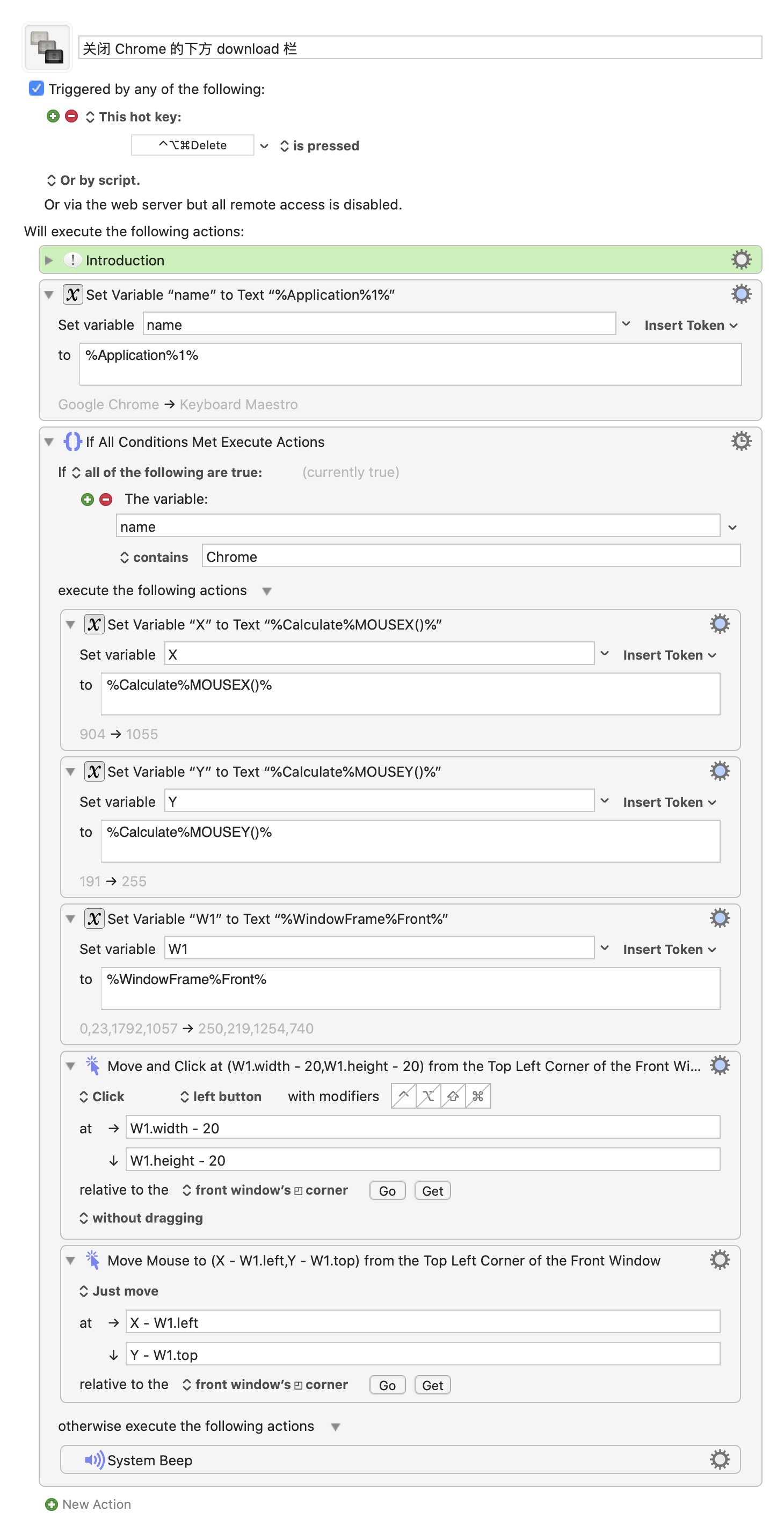
Task: Click the macro icon next to the name field
Action: 47,47
